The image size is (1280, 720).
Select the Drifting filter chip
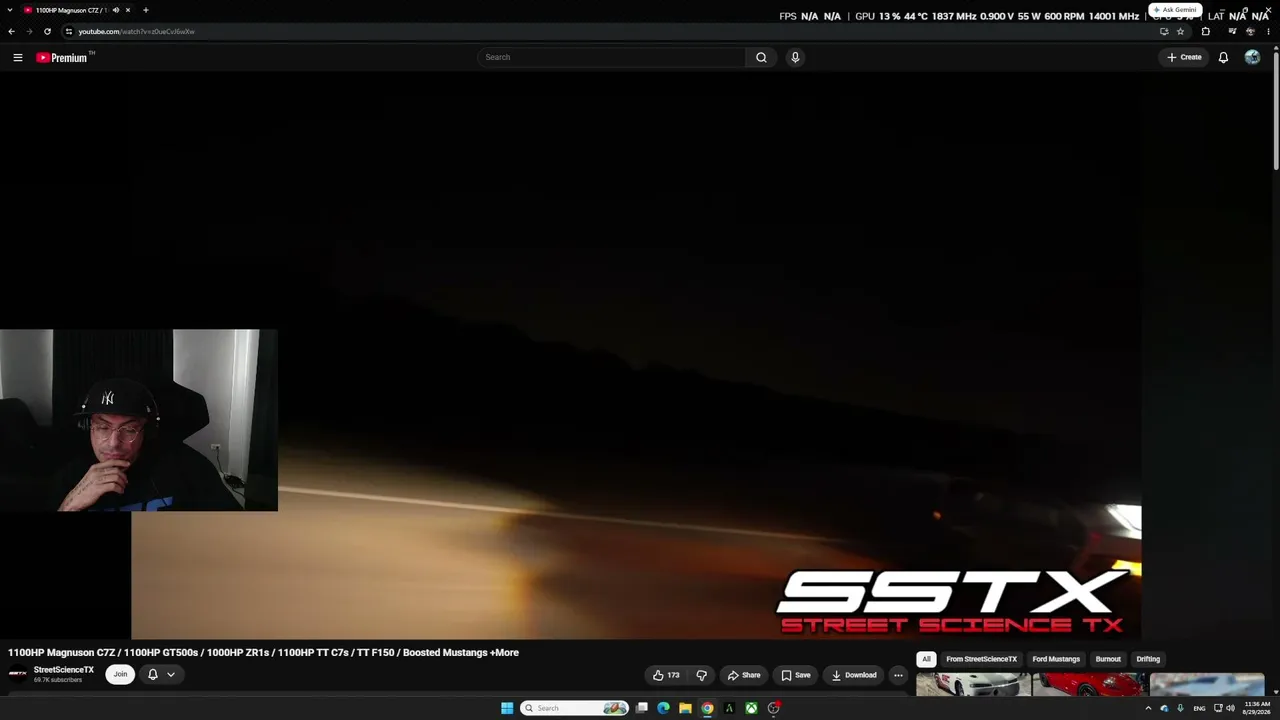click(x=1148, y=659)
